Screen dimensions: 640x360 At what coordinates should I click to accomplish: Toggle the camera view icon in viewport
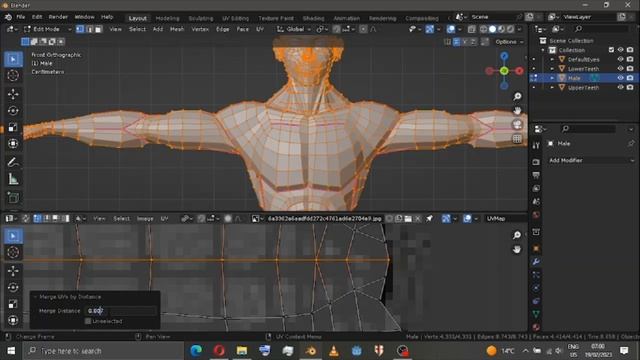517,124
